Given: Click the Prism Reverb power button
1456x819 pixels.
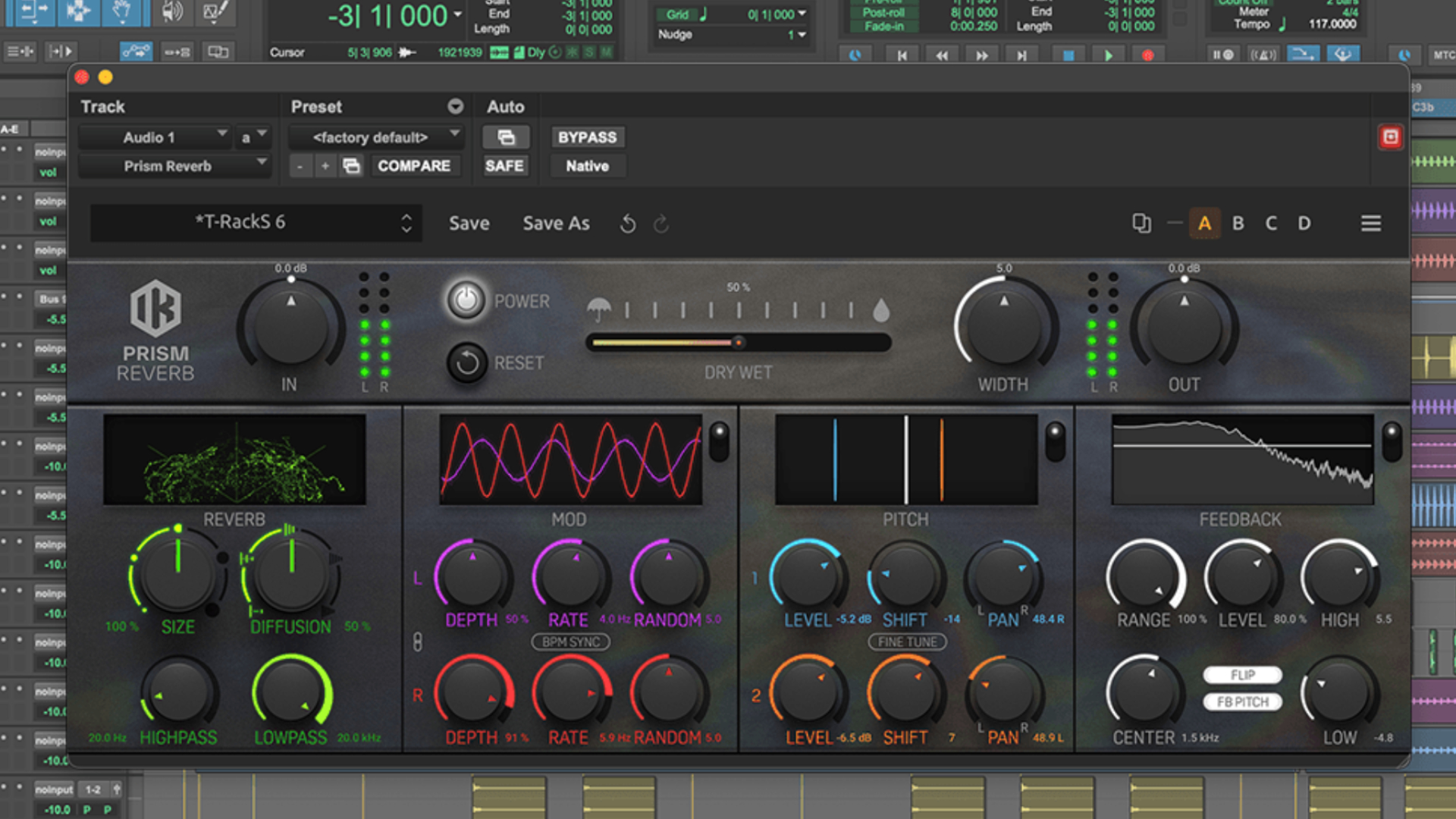Looking at the screenshot, I should 466,300.
